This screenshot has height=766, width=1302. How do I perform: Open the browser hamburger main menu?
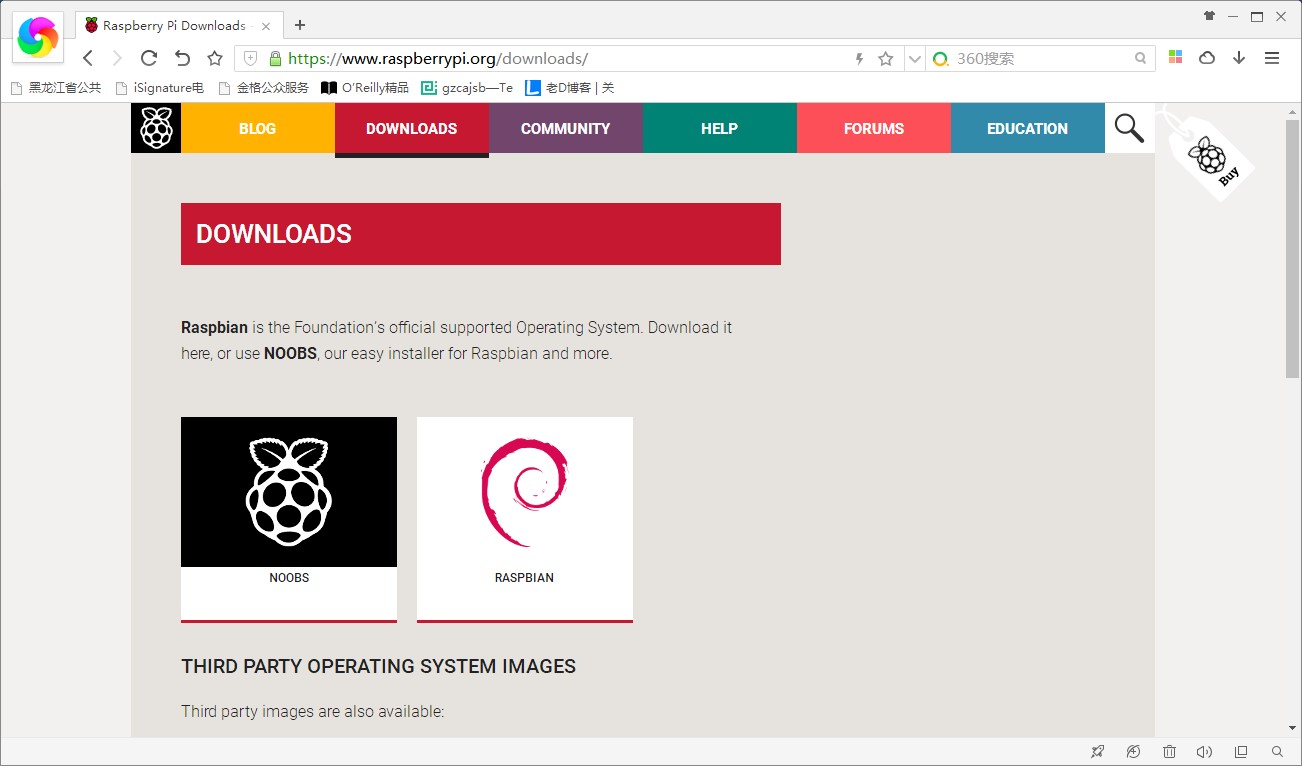[x=1272, y=58]
